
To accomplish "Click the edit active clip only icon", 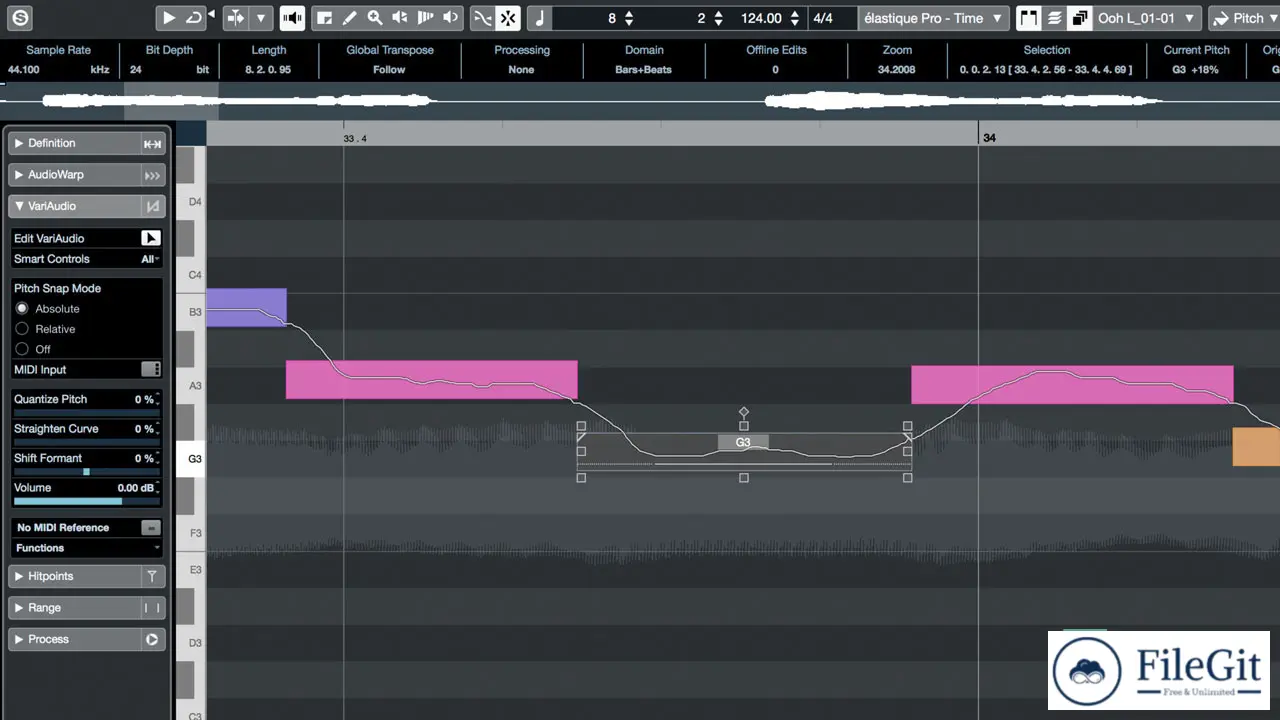I will pyautogui.click(x=1079, y=17).
